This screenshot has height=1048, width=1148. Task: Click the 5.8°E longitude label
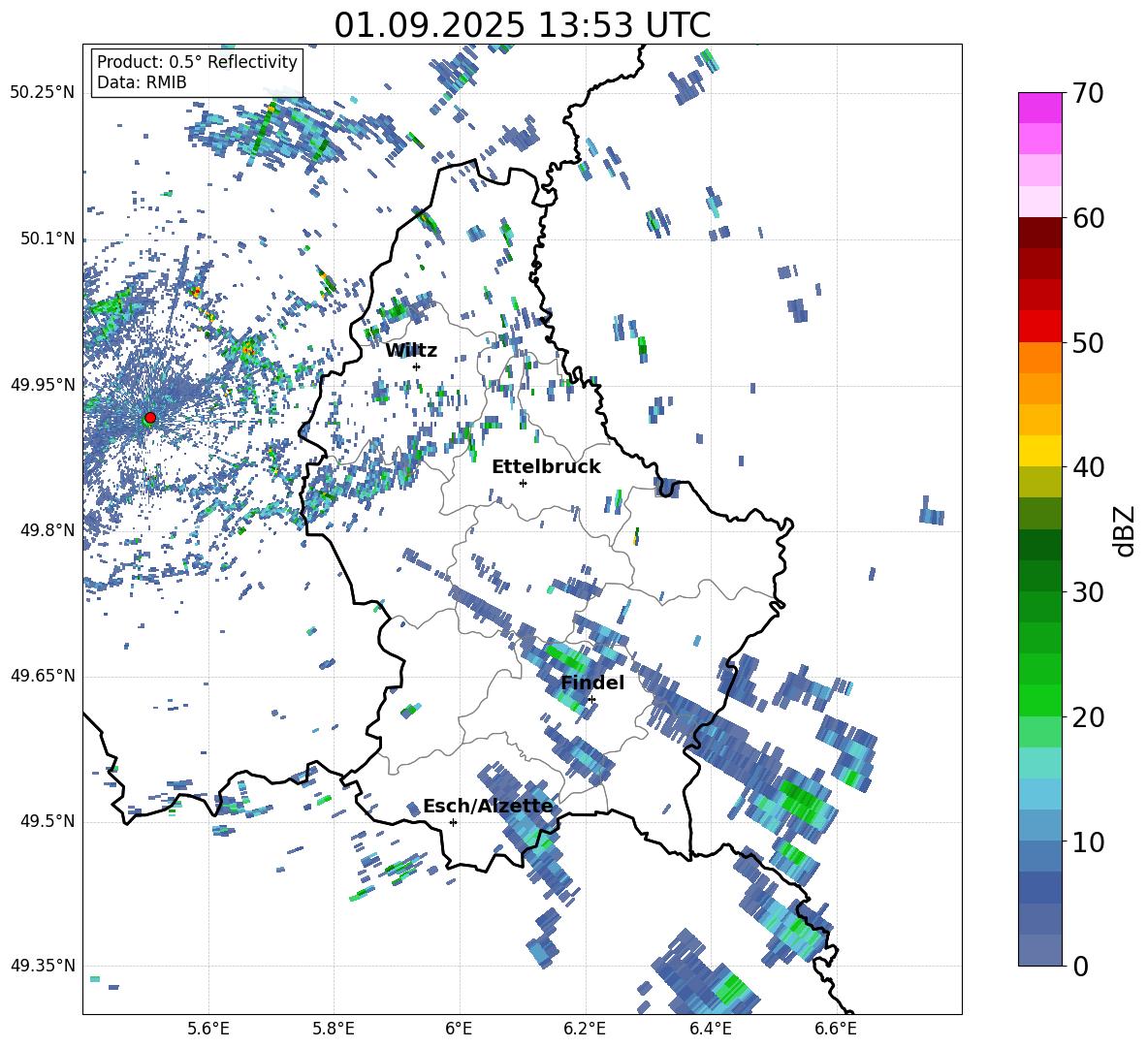(334, 1029)
